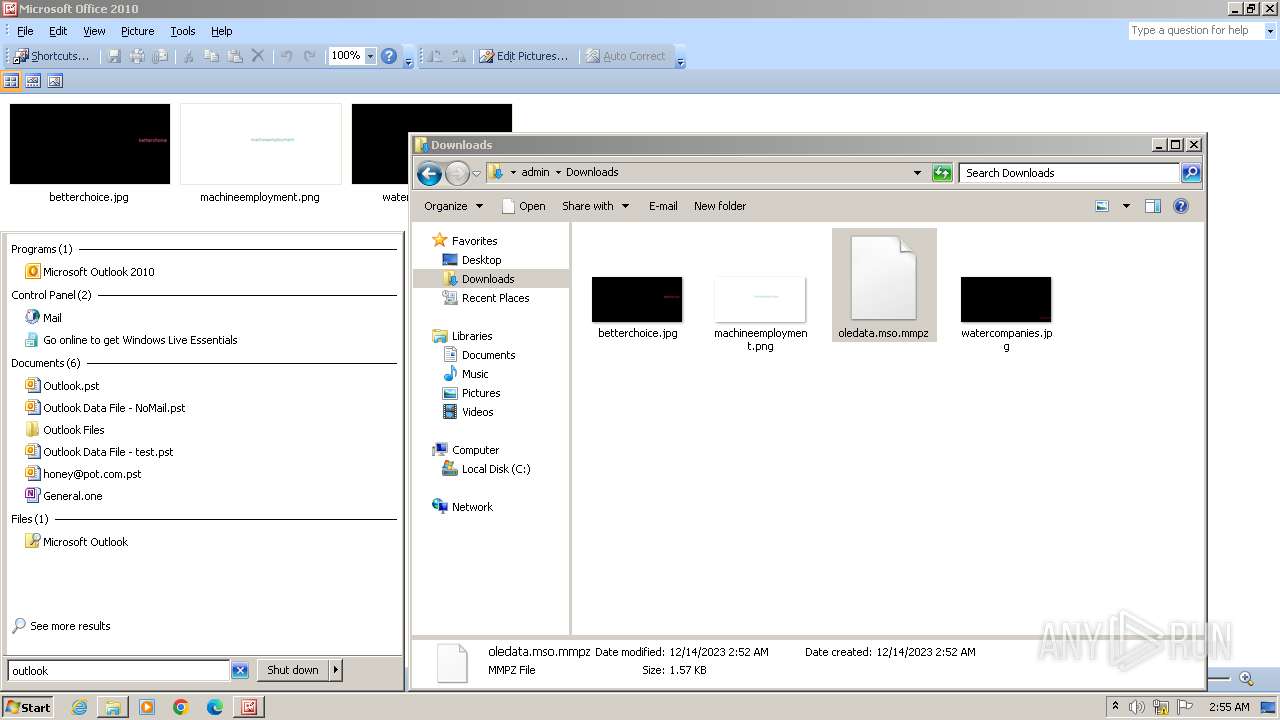This screenshot has width=1280, height=720.
Task: Open the Help menu
Action: tap(222, 31)
